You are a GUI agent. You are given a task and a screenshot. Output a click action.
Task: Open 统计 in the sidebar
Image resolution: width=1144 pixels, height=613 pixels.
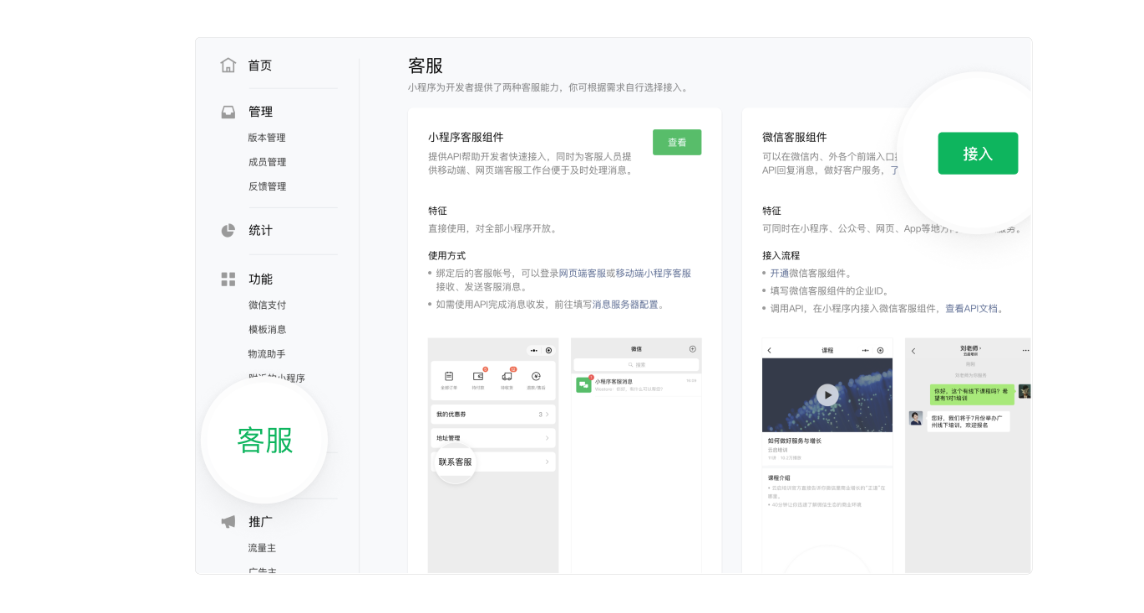260,231
